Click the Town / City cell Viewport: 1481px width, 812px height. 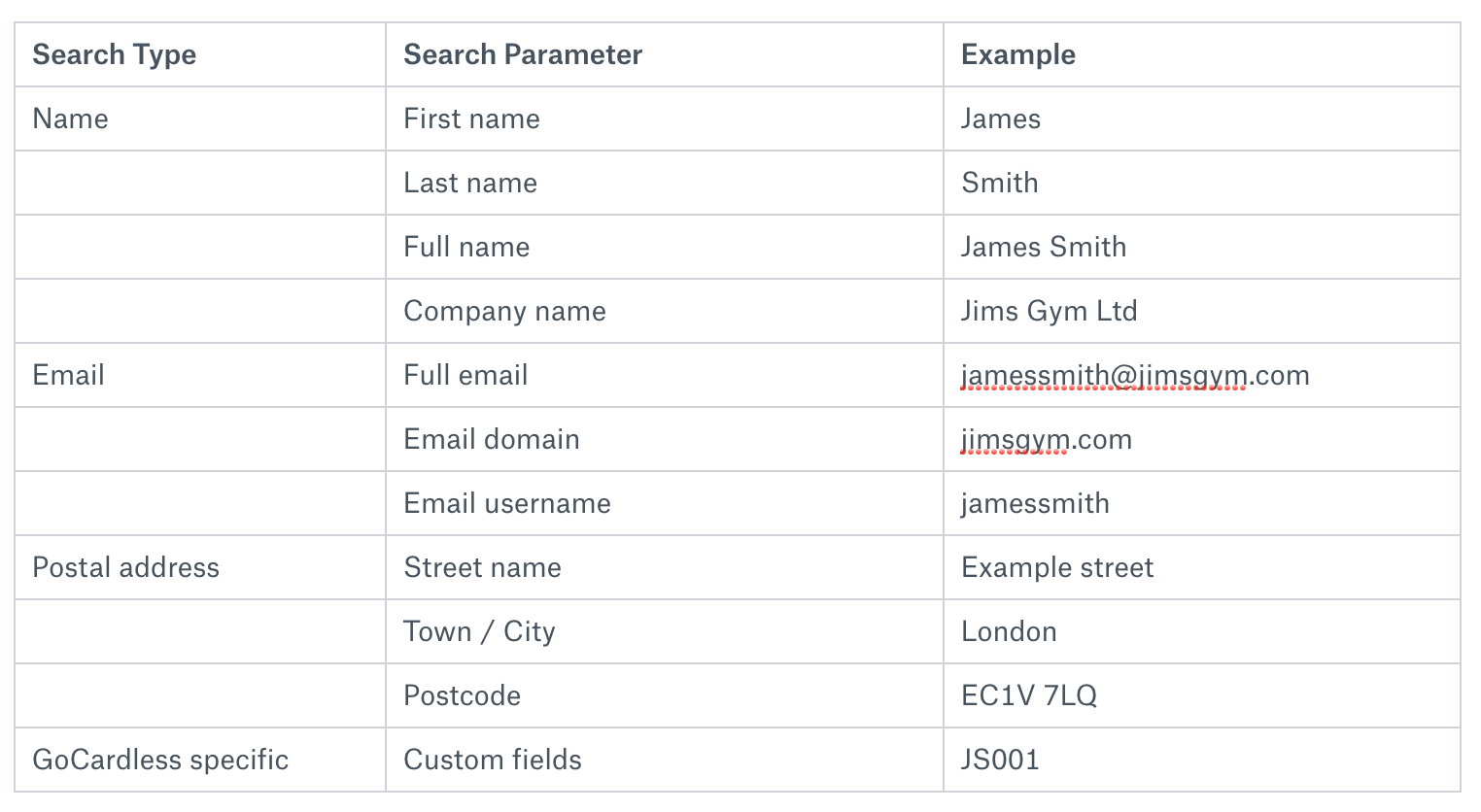click(665, 631)
